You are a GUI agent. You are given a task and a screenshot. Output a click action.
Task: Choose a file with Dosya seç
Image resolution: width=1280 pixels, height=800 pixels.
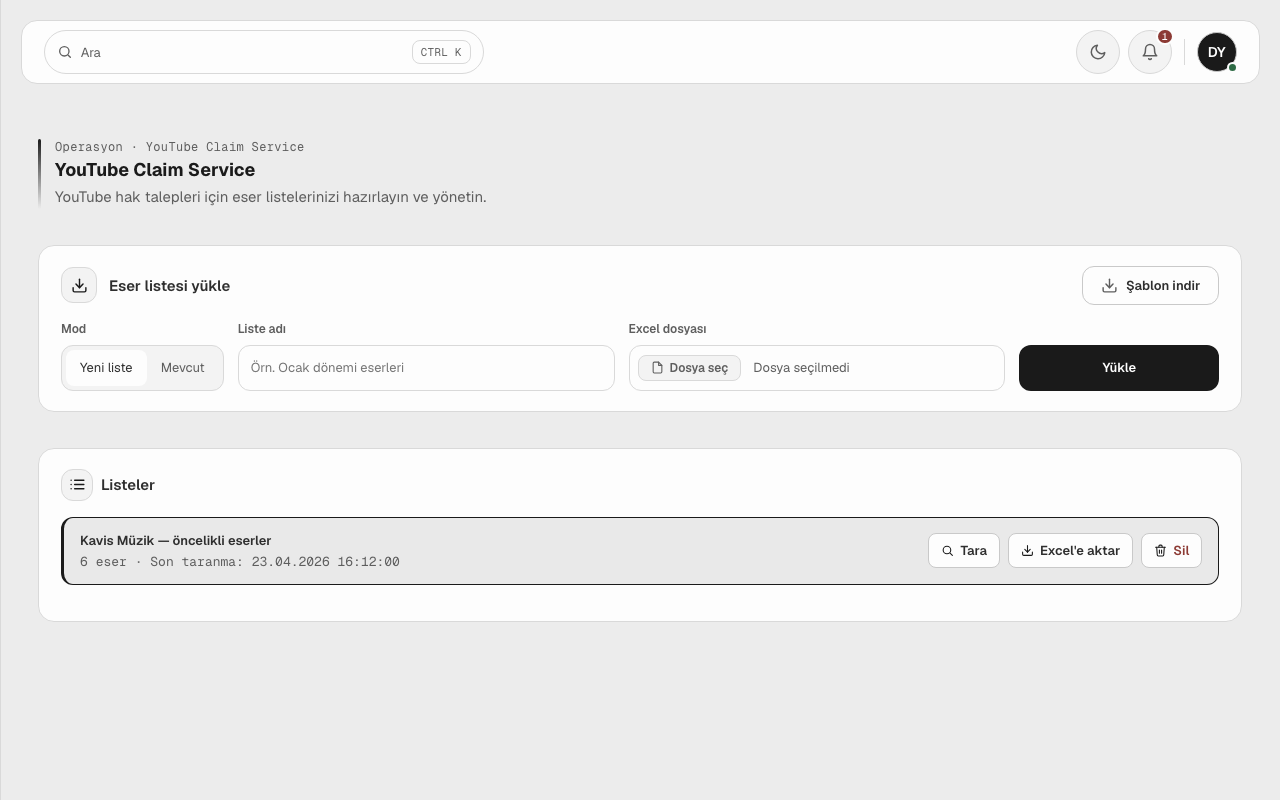689,368
